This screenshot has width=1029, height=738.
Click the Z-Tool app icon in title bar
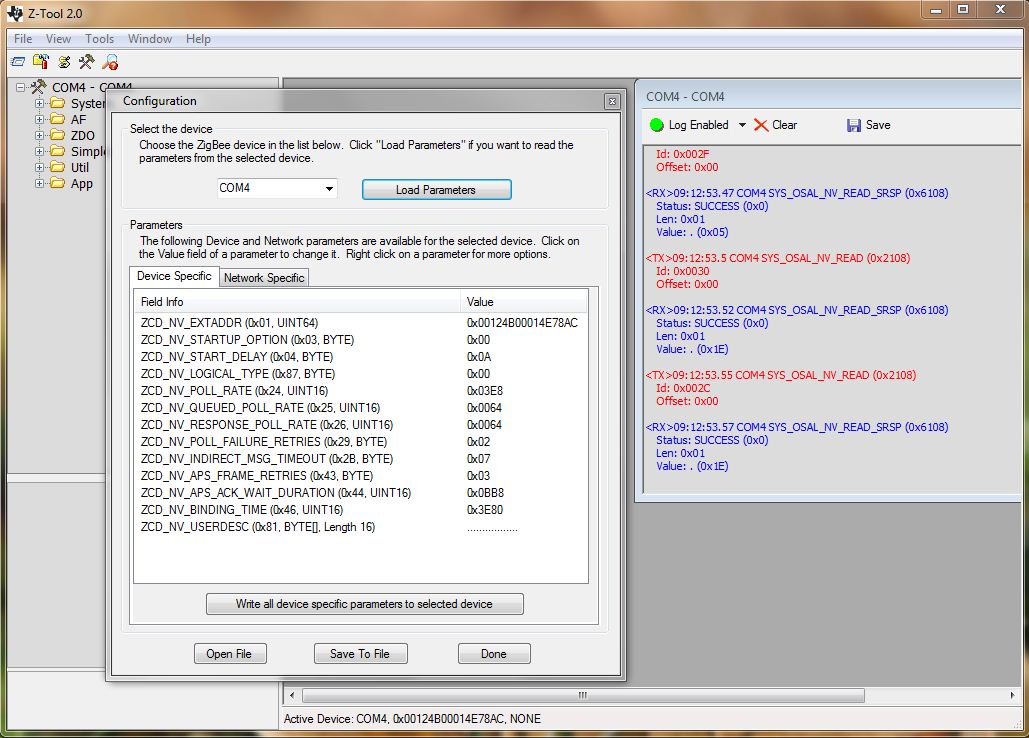coord(14,12)
